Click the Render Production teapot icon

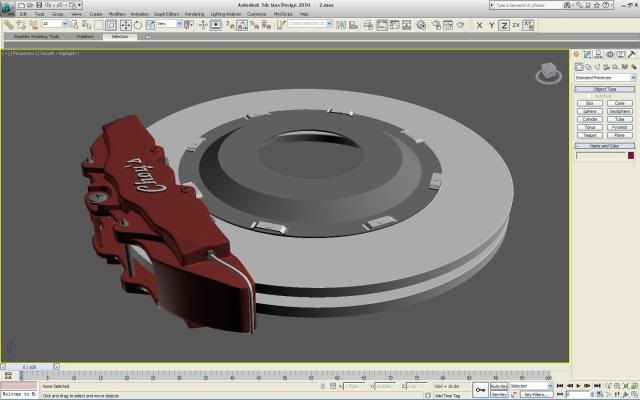point(460,25)
